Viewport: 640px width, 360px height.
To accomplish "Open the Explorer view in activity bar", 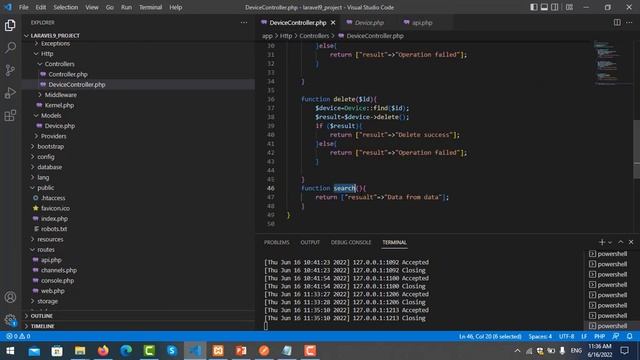I will (x=10, y=25).
